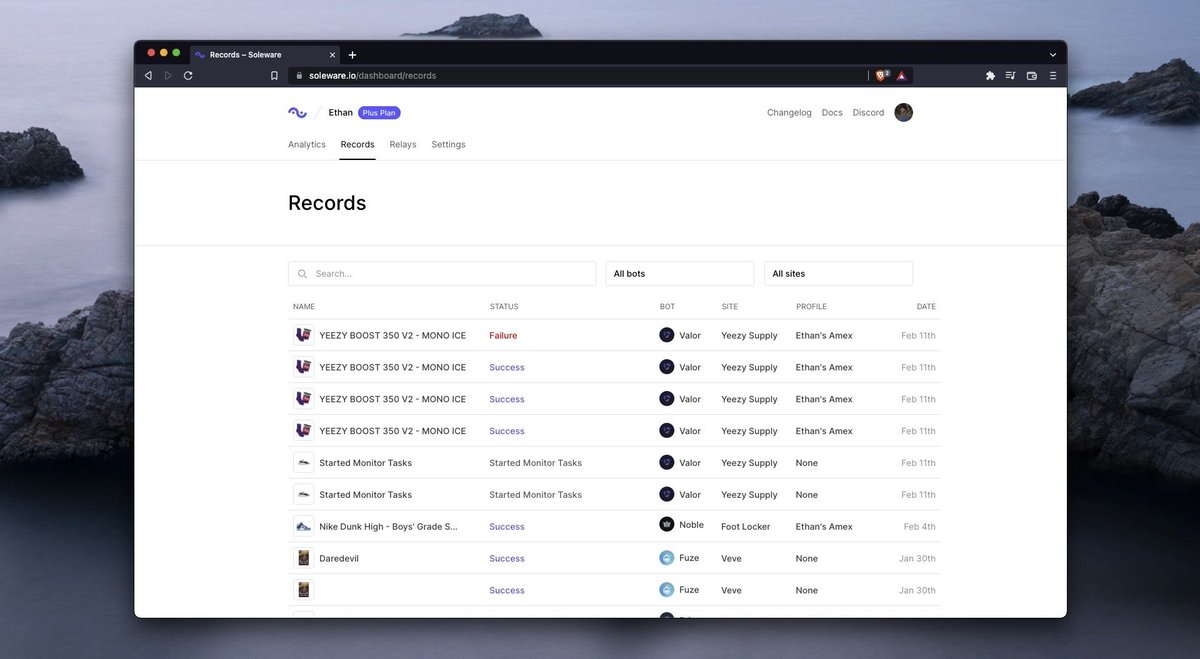Viewport: 1200px width, 659px height.
Task: Open the All sites dropdown
Action: (x=839, y=274)
